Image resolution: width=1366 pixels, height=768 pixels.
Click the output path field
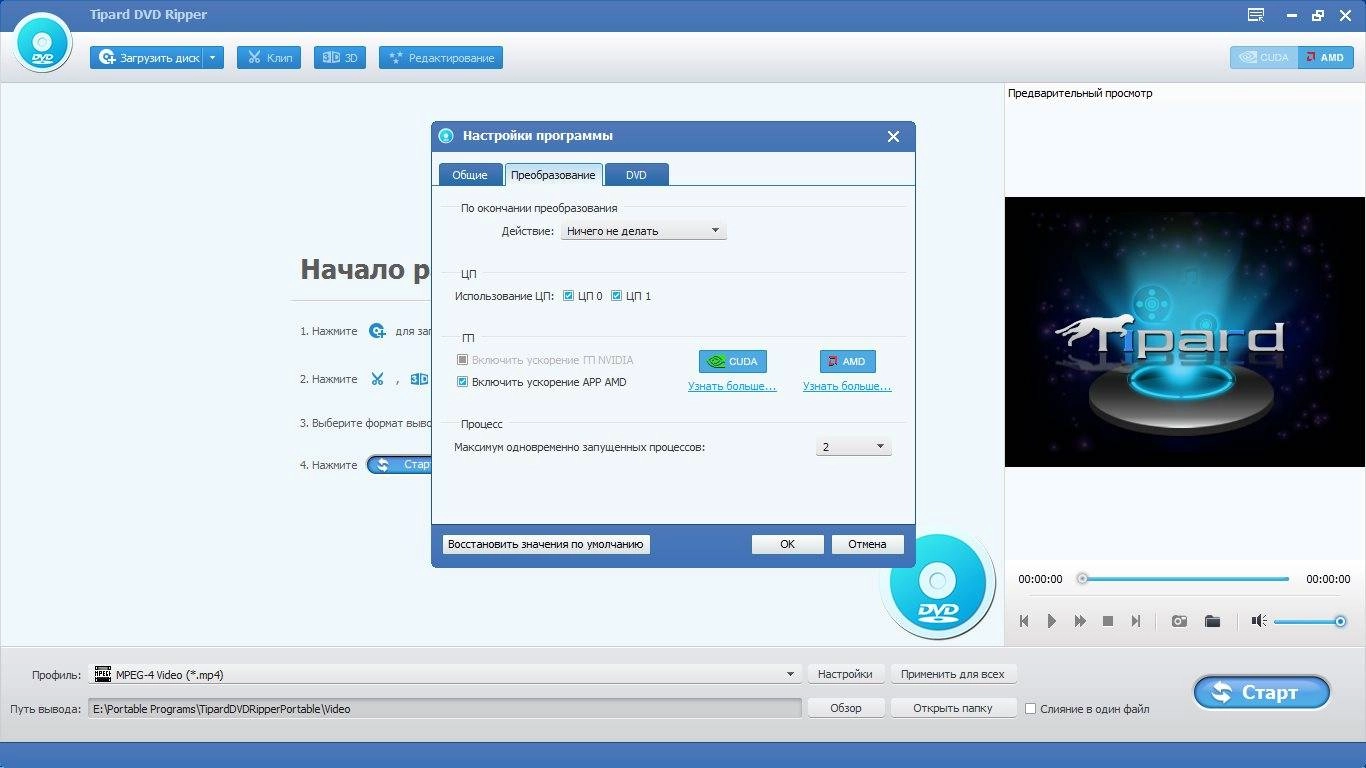tap(445, 708)
